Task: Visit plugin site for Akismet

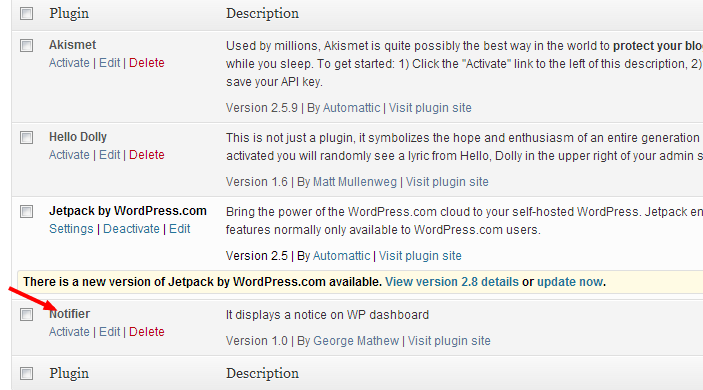Action: pos(430,108)
